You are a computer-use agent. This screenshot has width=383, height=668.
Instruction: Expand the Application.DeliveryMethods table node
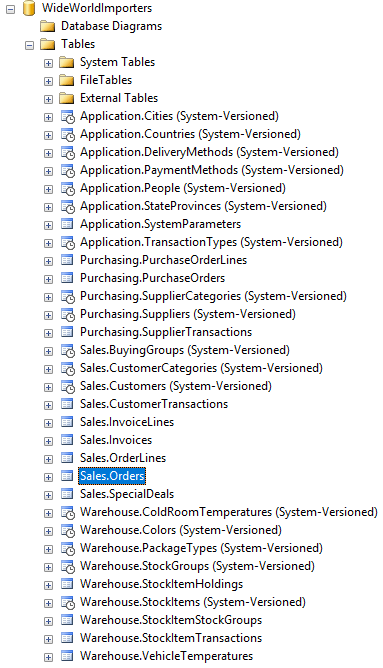click(49, 153)
